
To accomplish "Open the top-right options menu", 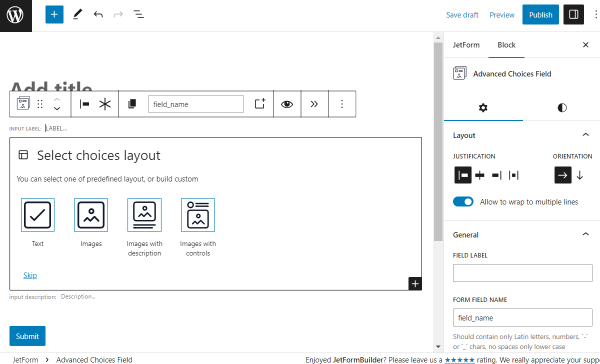I will pyautogui.click(x=596, y=15).
